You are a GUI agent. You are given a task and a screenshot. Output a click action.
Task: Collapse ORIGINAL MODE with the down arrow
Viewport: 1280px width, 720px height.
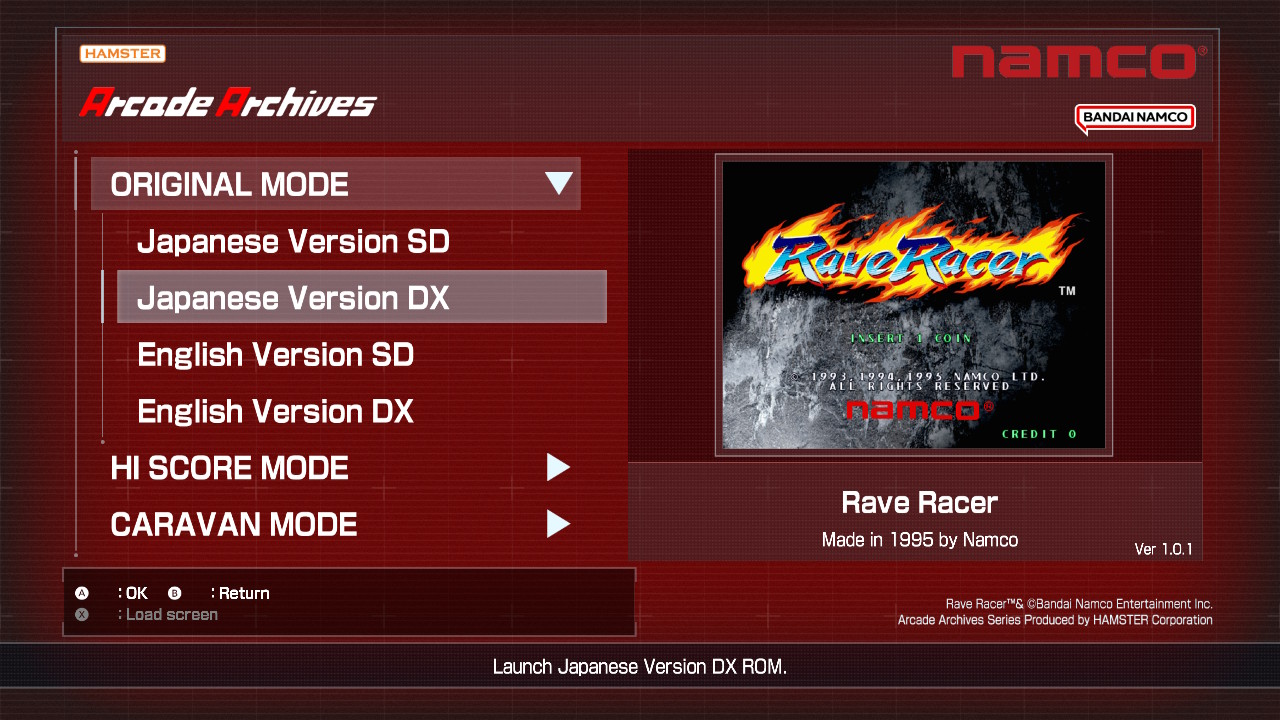point(558,184)
